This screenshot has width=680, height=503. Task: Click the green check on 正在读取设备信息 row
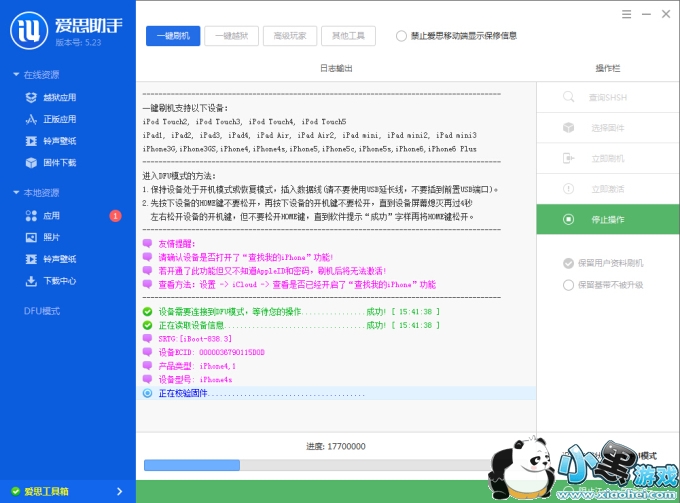(147, 325)
